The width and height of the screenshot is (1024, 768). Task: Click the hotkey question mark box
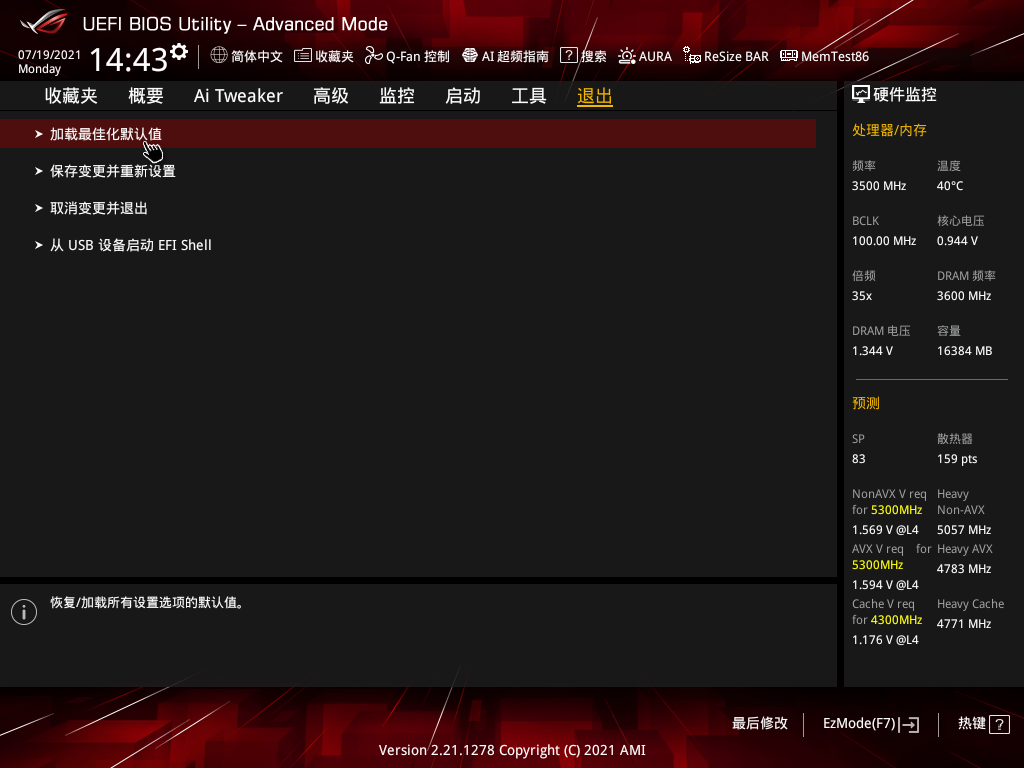click(x=999, y=724)
